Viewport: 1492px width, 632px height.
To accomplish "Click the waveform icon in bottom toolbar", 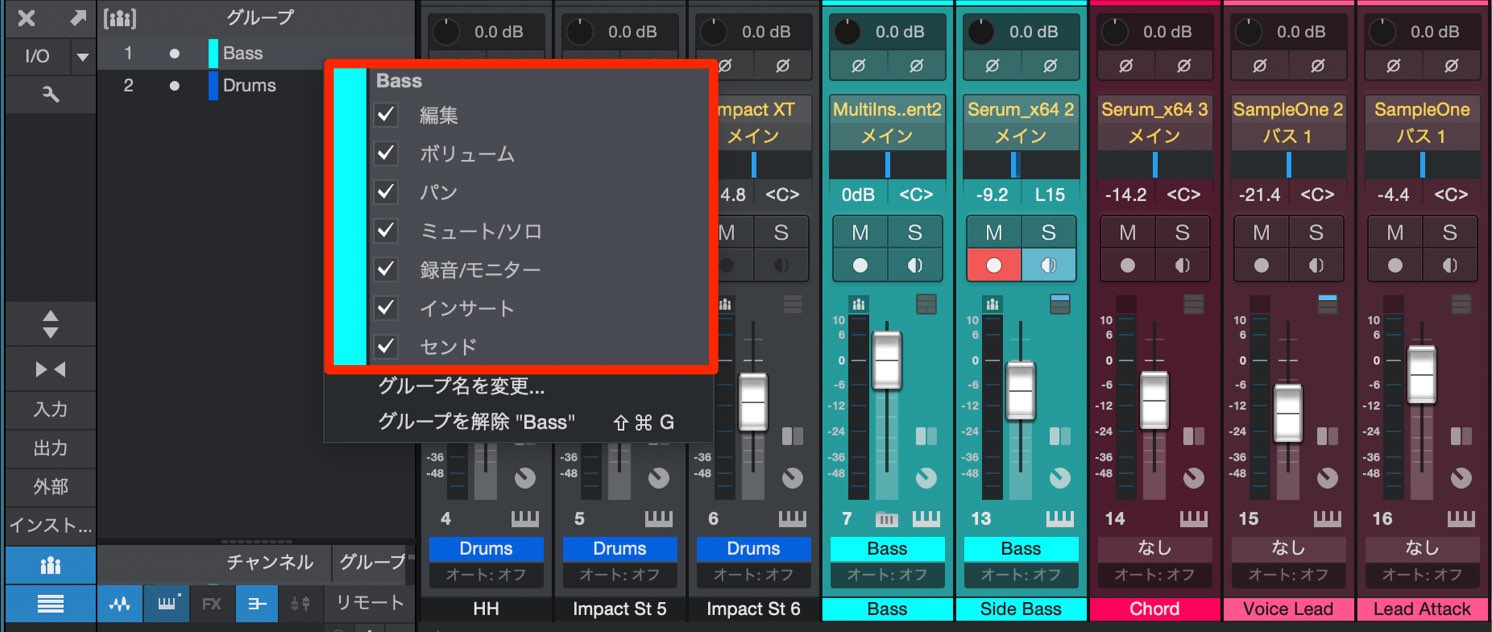I will pyautogui.click(x=121, y=604).
